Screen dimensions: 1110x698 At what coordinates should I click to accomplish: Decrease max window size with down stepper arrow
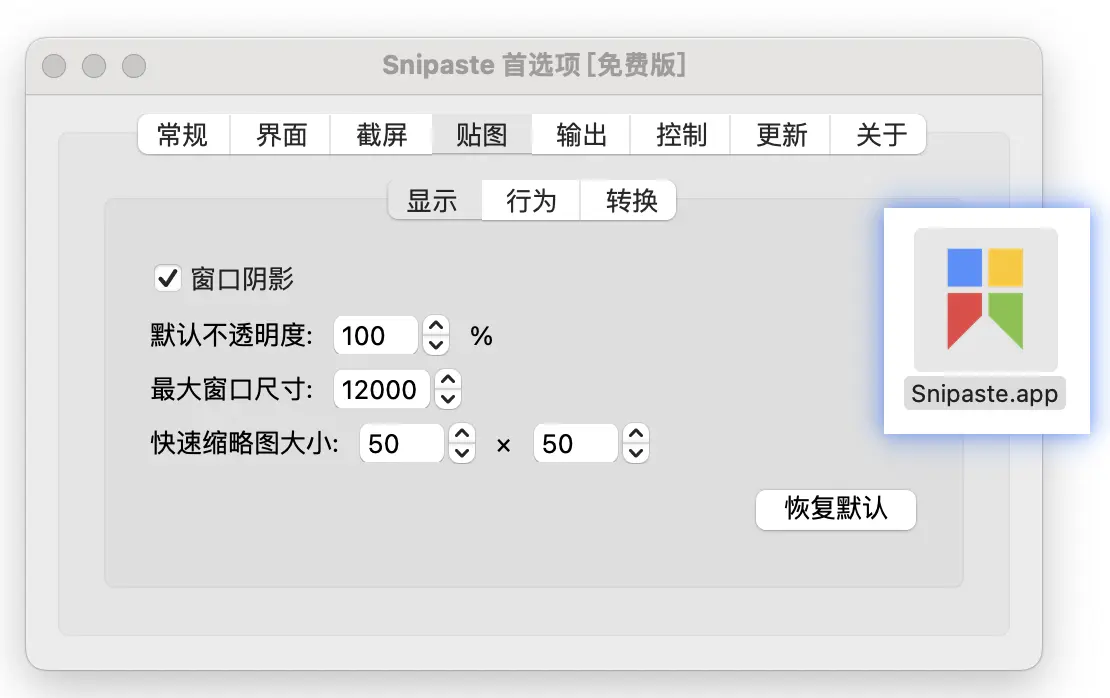[448, 397]
